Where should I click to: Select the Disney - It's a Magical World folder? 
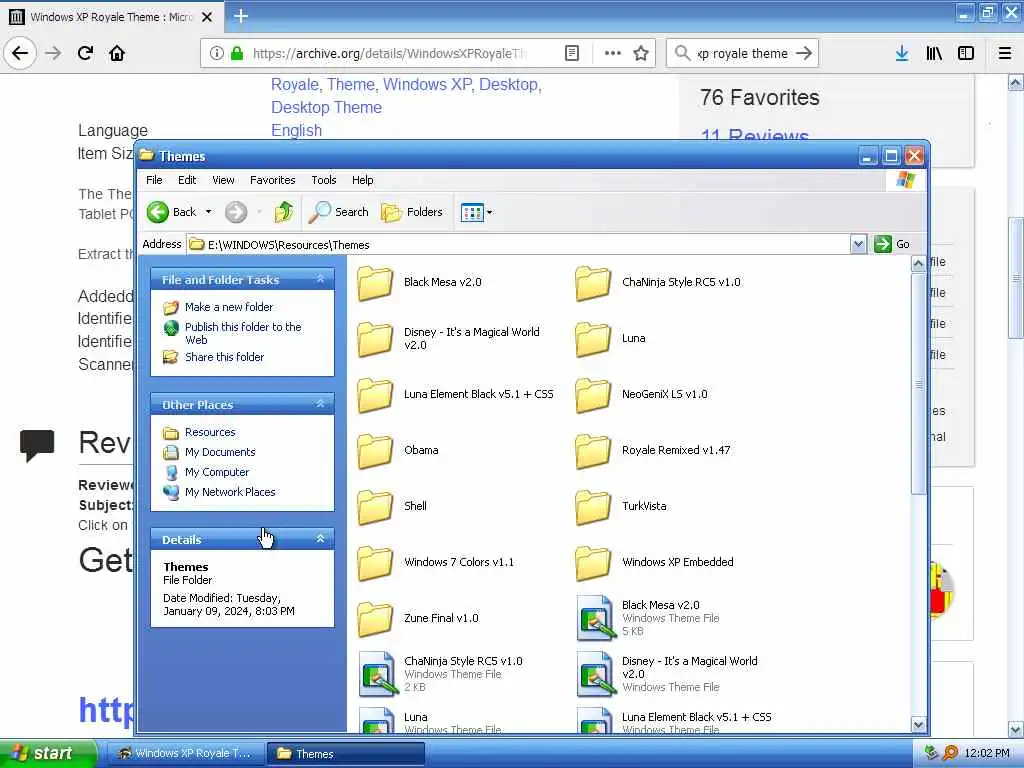[x=449, y=338]
